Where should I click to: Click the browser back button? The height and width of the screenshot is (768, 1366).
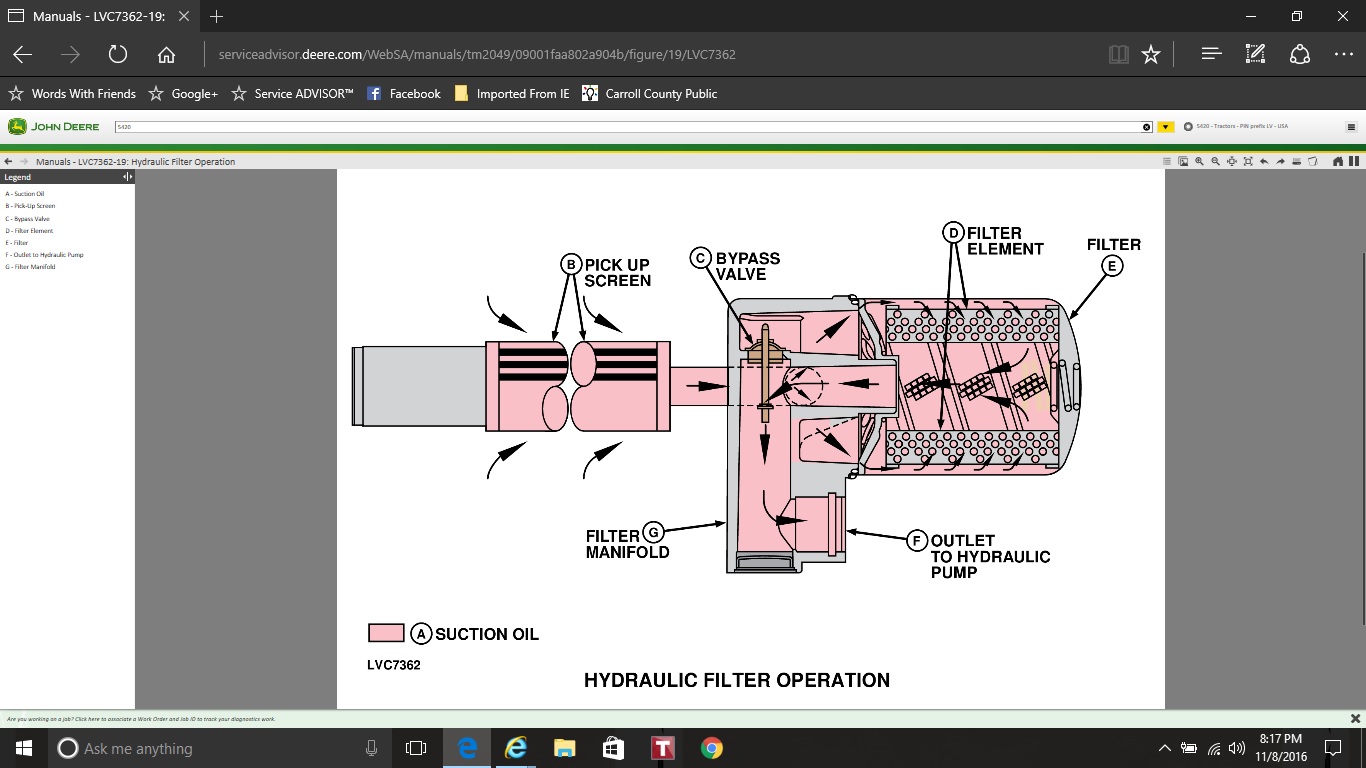point(22,55)
